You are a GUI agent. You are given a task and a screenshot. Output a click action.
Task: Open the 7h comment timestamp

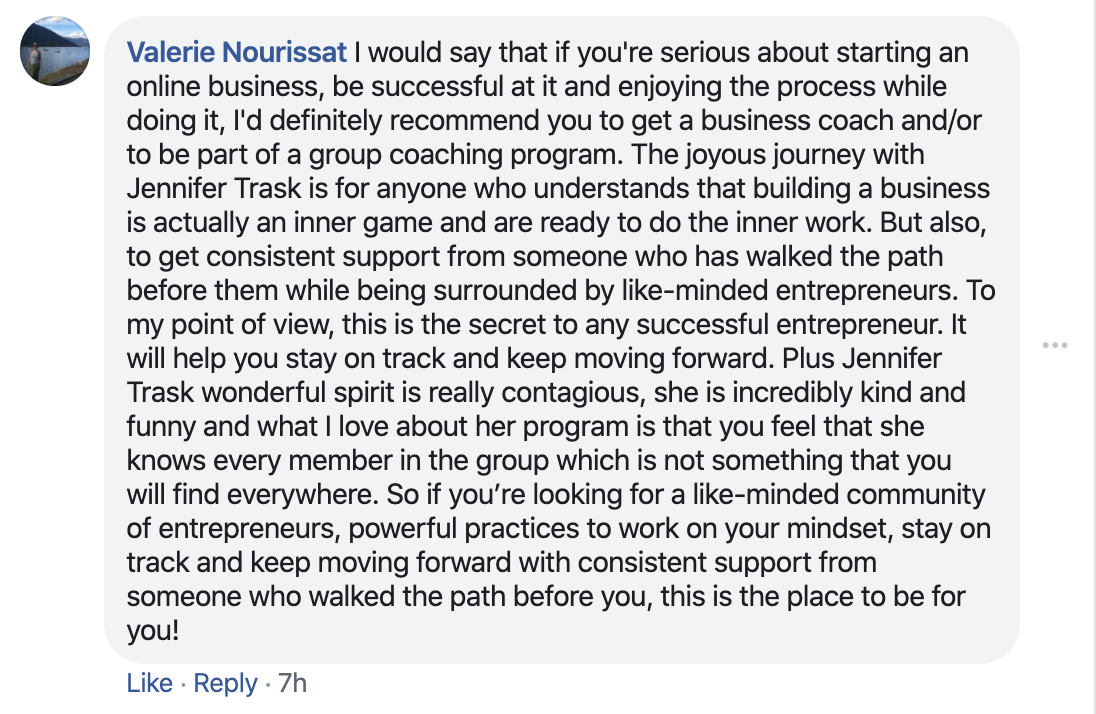pos(292,683)
